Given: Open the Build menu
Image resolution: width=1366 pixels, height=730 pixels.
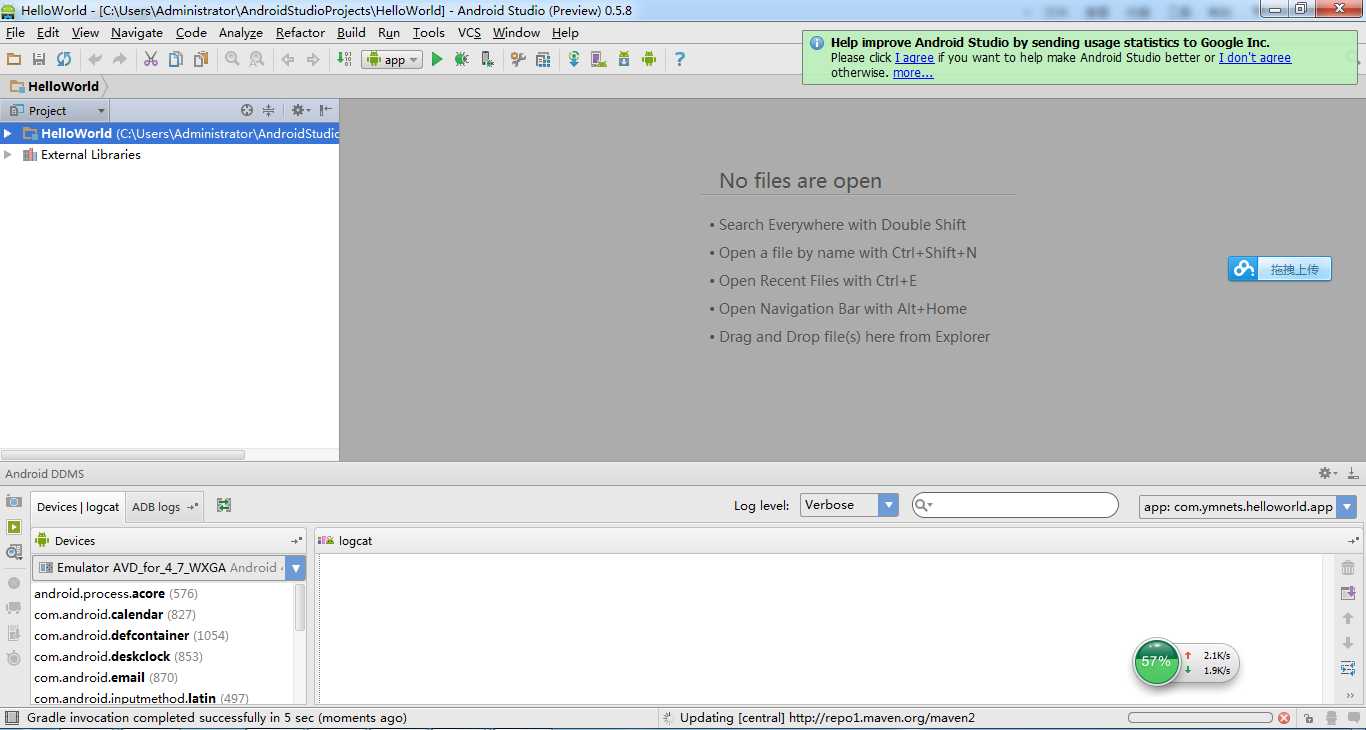Looking at the screenshot, I should click(x=351, y=33).
